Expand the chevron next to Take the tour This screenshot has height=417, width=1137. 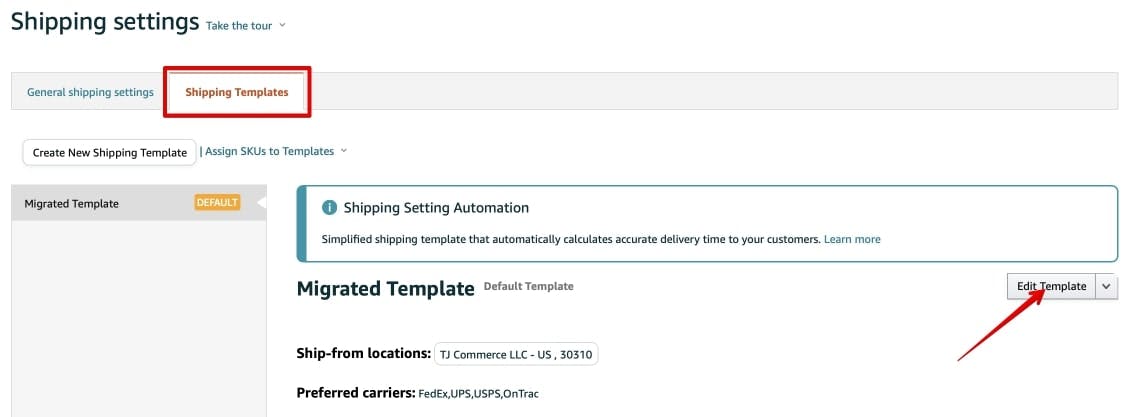[283, 25]
